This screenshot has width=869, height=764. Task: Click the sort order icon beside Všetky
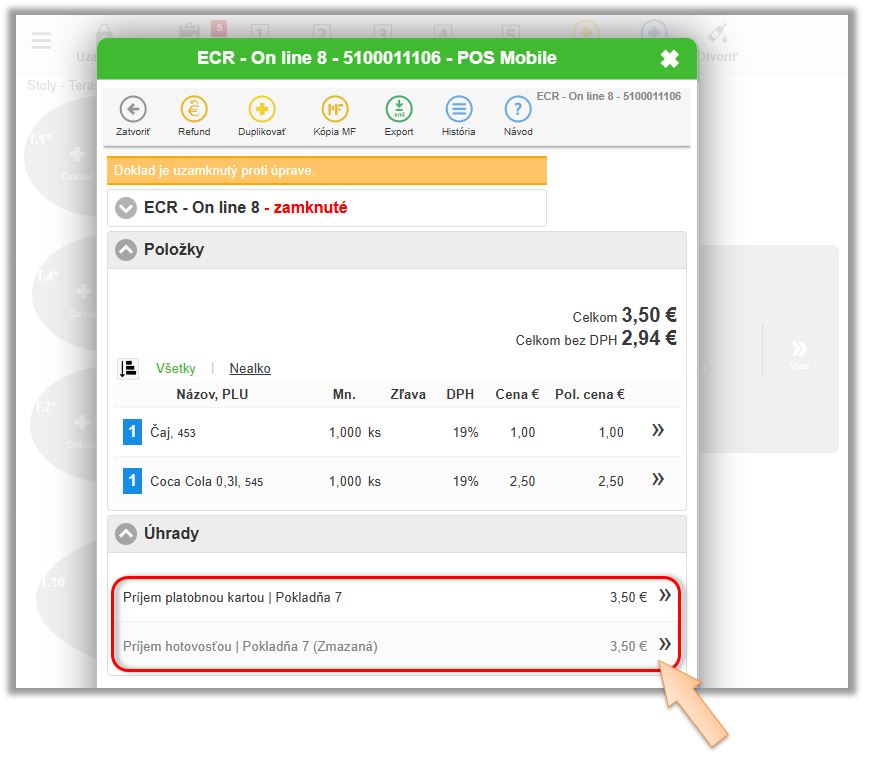coord(128,368)
